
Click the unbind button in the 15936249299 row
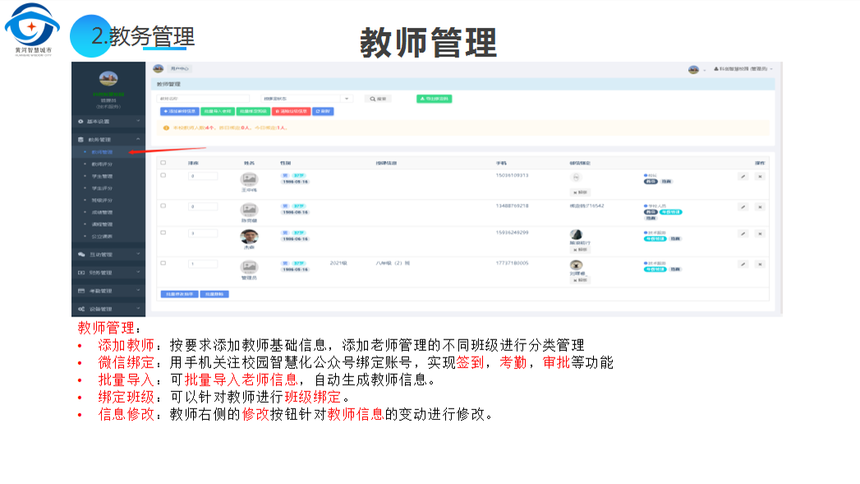click(x=580, y=250)
